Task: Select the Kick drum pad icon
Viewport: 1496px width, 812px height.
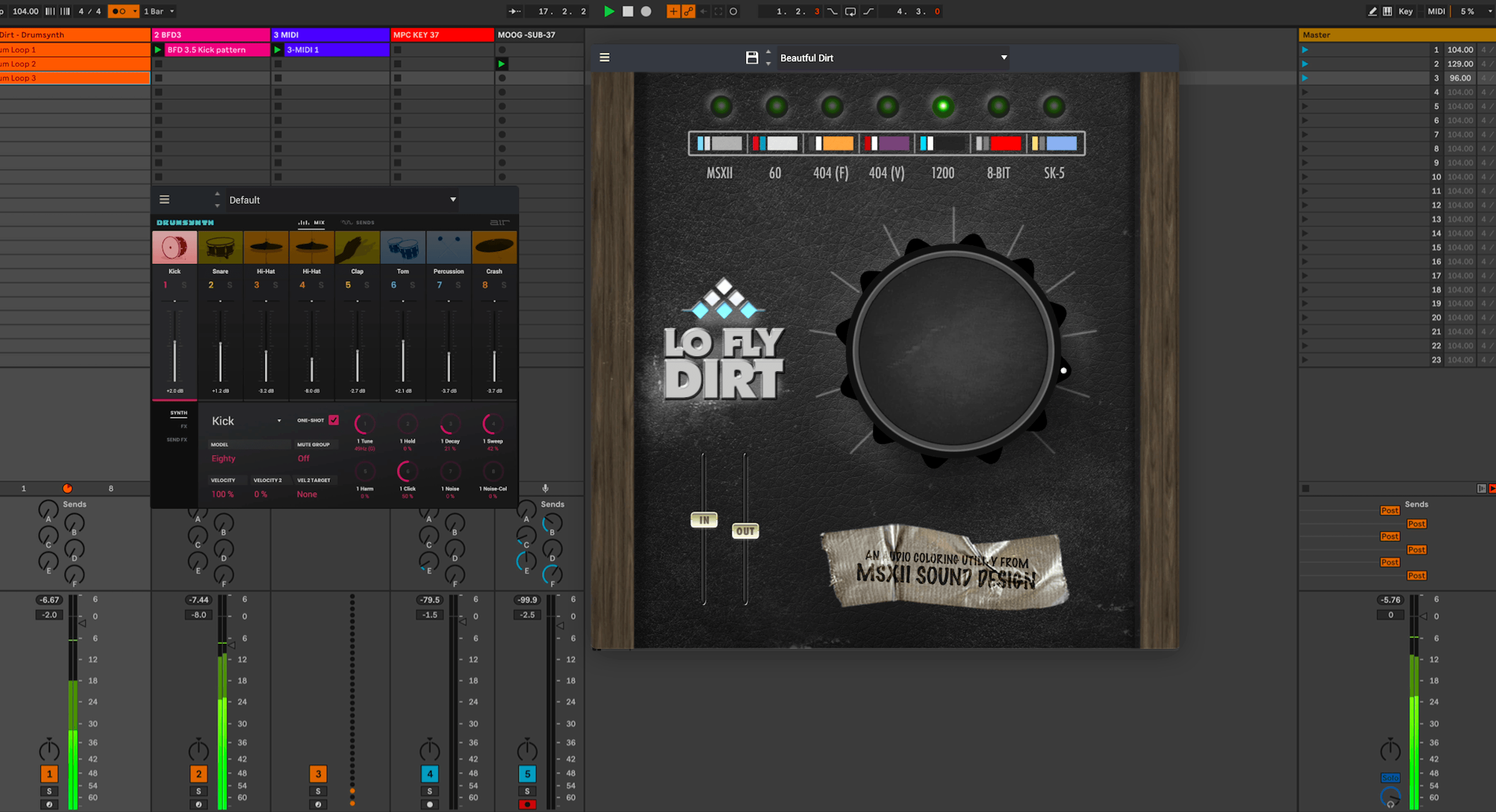Action: 174,248
